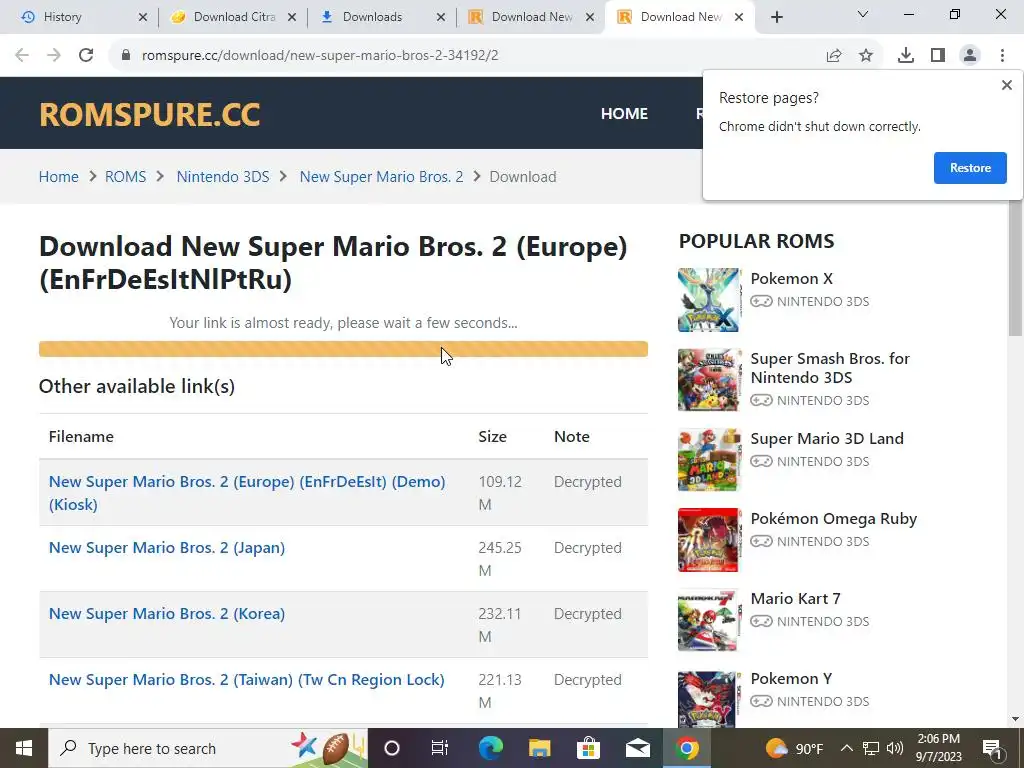Reload the page with the refresh icon

coord(86,55)
